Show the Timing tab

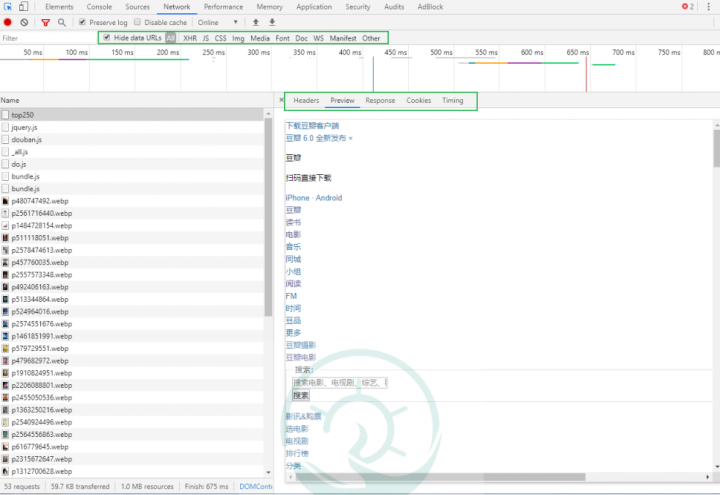point(453,100)
